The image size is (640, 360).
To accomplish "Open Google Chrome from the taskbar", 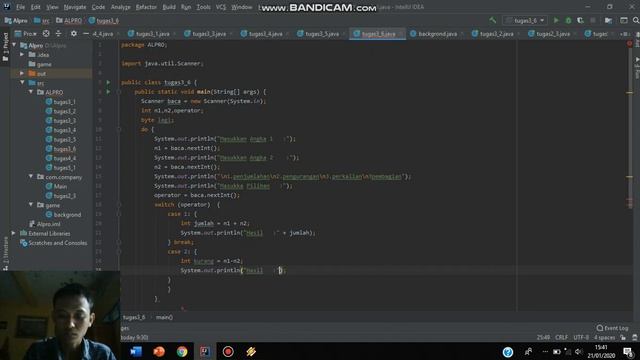I will pyautogui.click(x=182, y=351).
